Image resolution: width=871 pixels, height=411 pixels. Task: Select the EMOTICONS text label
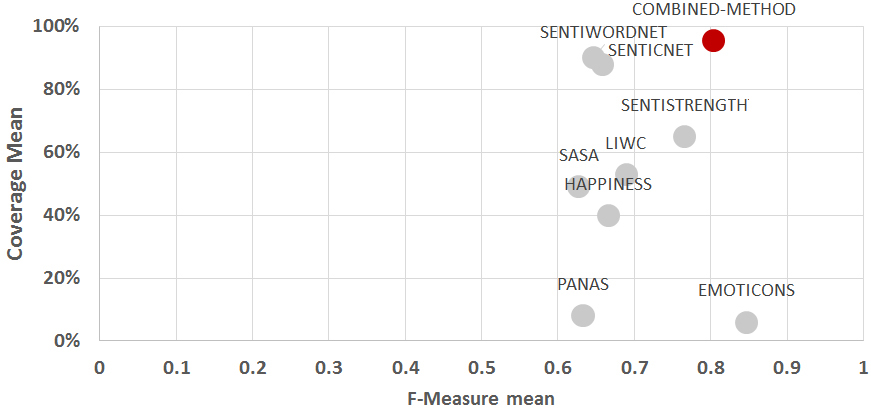point(746,291)
